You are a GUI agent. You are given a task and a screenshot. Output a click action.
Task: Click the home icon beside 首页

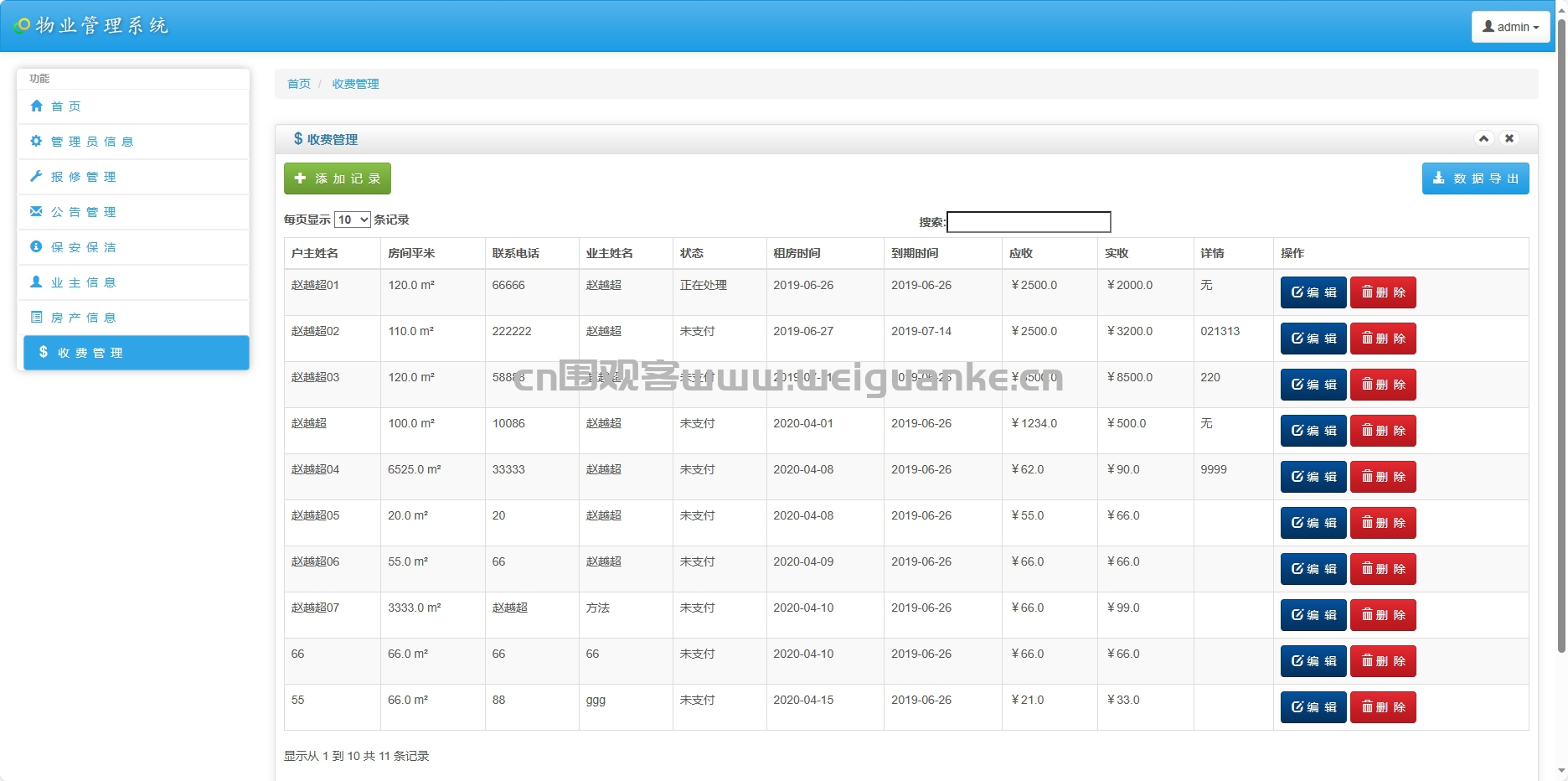[x=36, y=106]
